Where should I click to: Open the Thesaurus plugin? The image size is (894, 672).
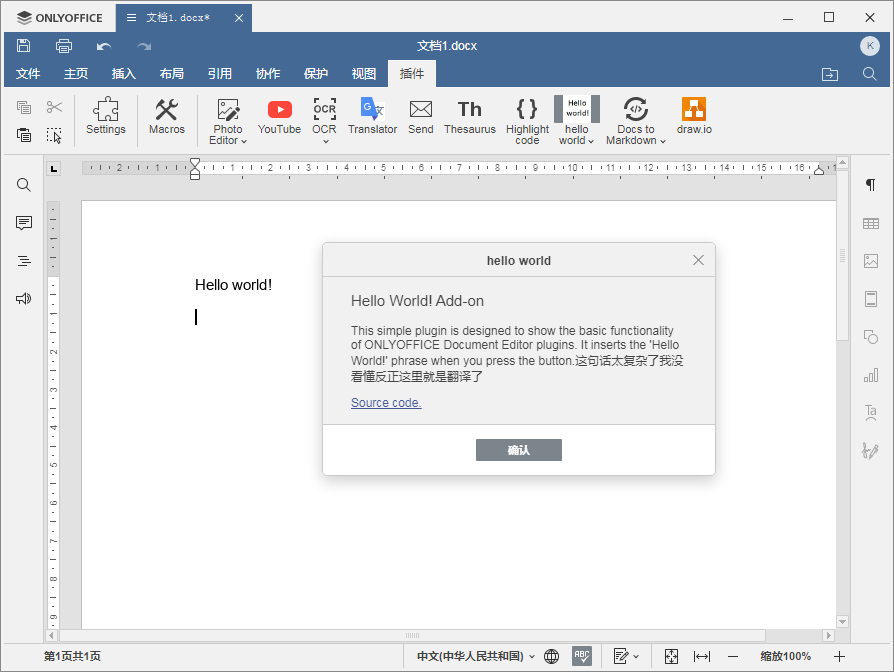coord(470,116)
